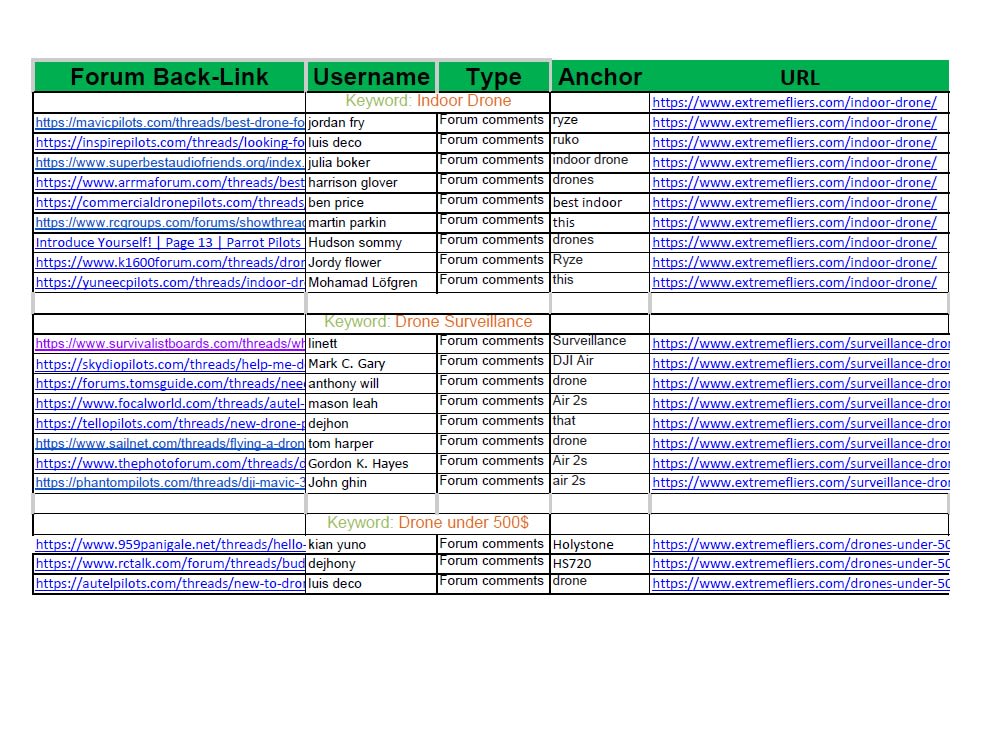Image resolution: width=1000 pixels, height=750 pixels.
Task: Select the username cell martin parkin
Action: (372, 222)
